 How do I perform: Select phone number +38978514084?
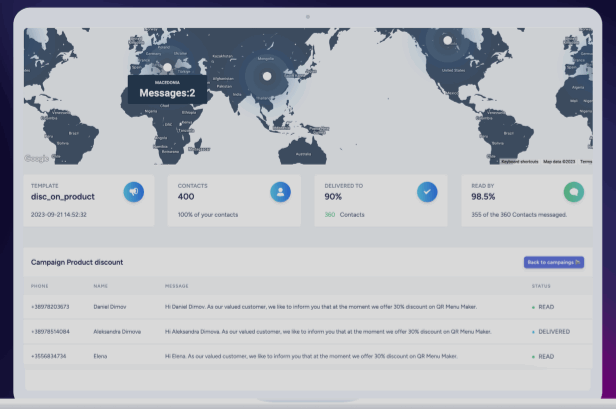pyautogui.click(x=50, y=332)
